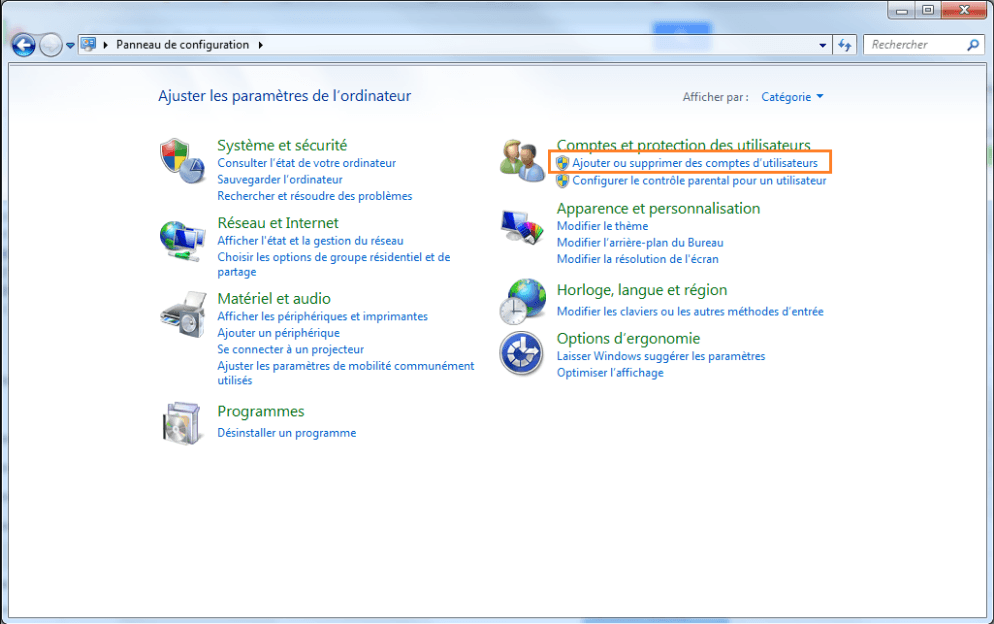This screenshot has width=994, height=624.
Task: Click the Réseau et Internet icon
Action: 184,241
